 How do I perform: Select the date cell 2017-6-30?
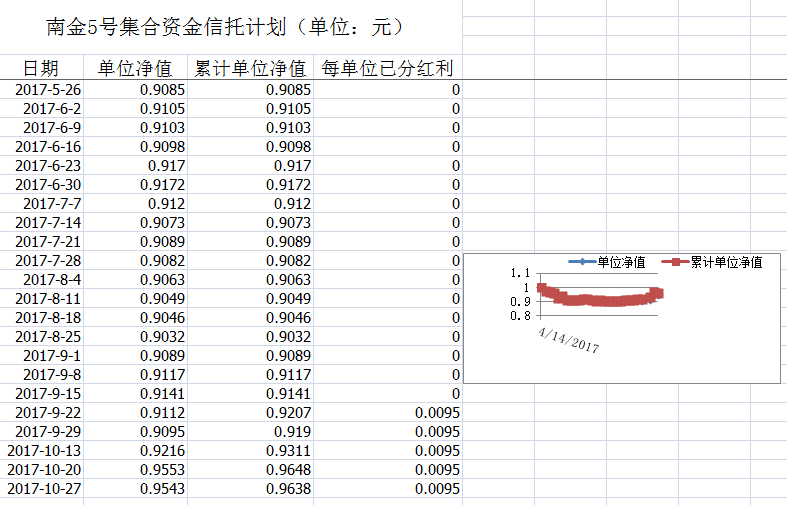pyautogui.click(x=49, y=185)
